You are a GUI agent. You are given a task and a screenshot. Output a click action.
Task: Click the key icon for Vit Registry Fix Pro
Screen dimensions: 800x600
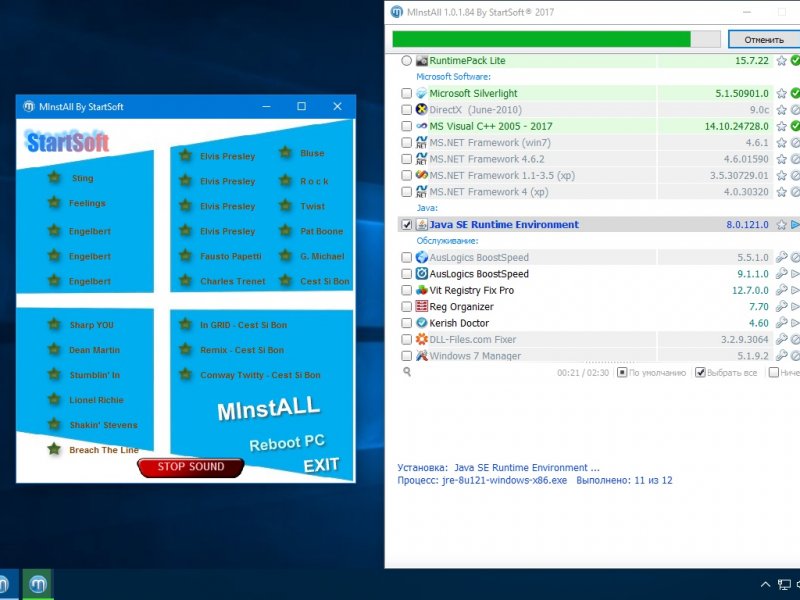click(x=781, y=290)
